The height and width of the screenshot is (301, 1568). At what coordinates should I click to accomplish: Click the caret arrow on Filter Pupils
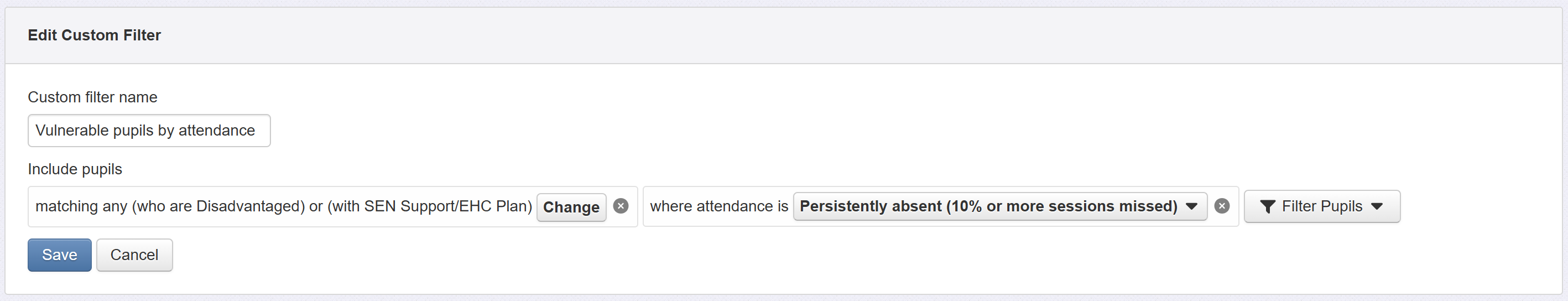point(1377,206)
